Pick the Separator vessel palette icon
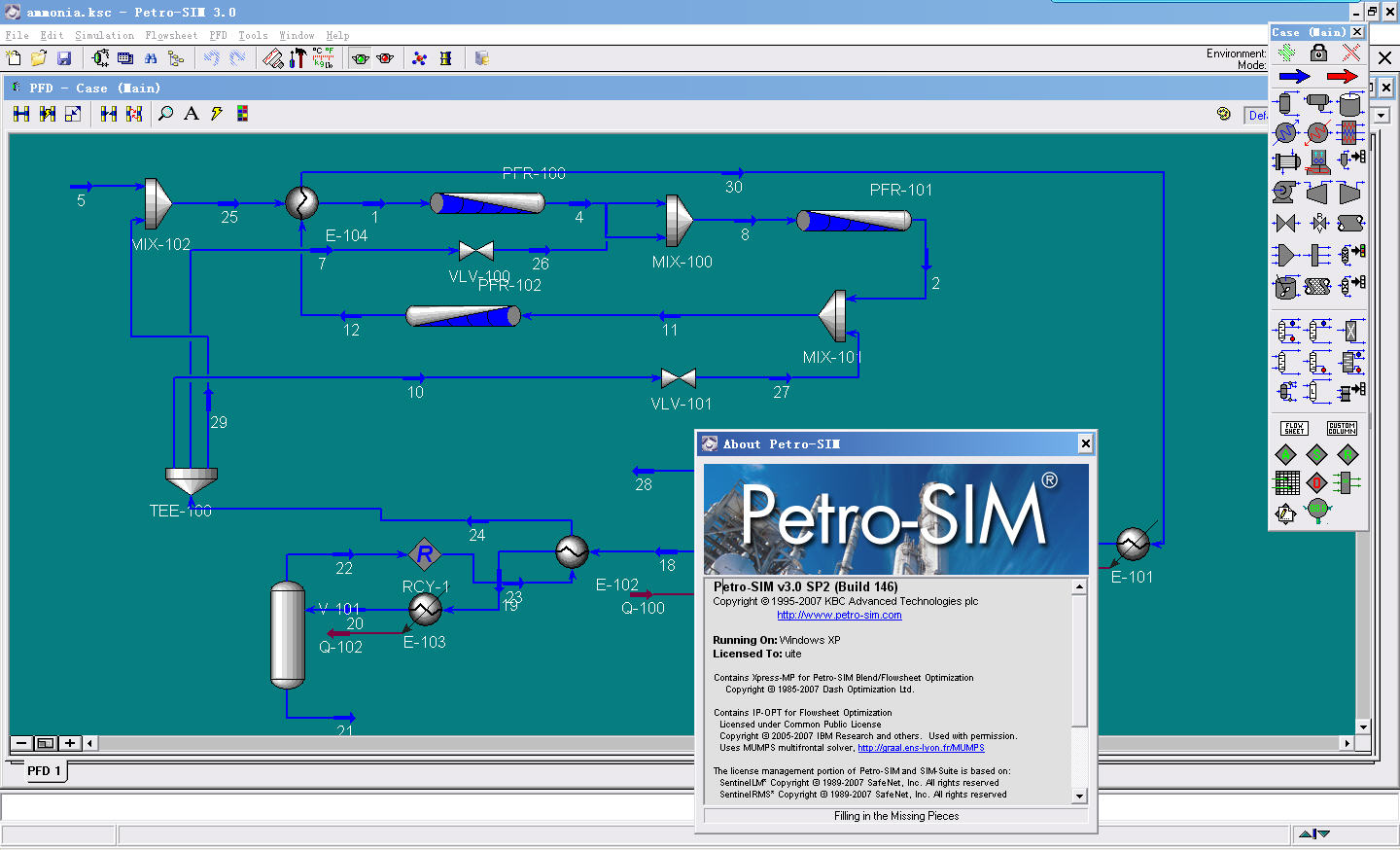1400x850 pixels. [x=1285, y=103]
